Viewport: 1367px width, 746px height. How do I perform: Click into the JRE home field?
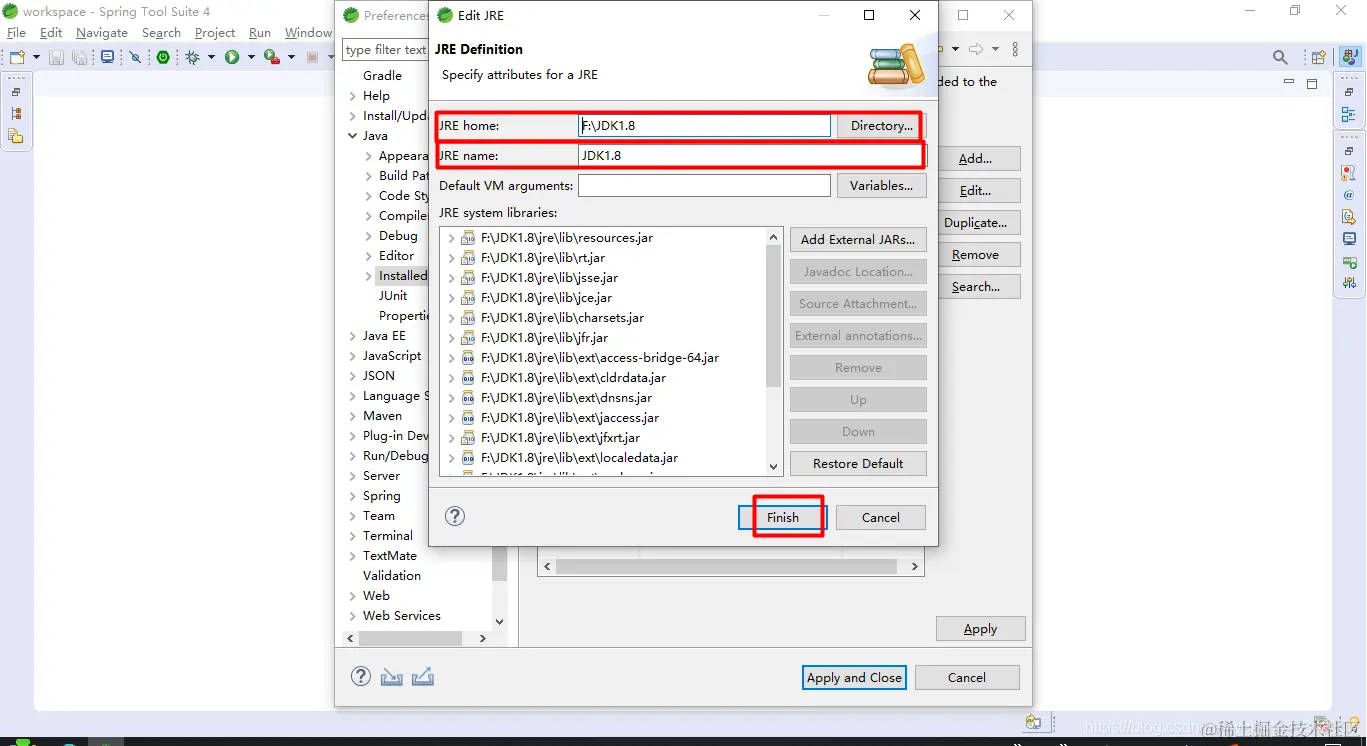point(704,126)
